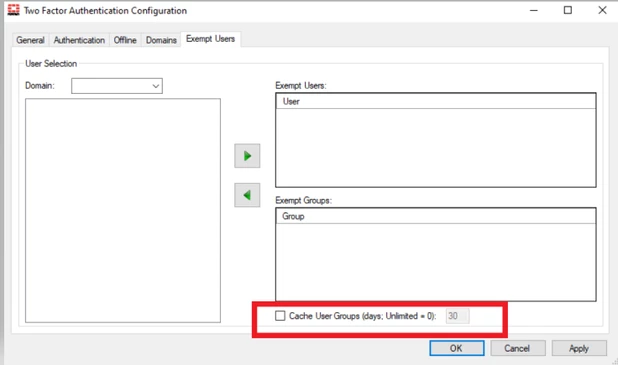Click the OK button
618x365 pixels.
point(457,348)
